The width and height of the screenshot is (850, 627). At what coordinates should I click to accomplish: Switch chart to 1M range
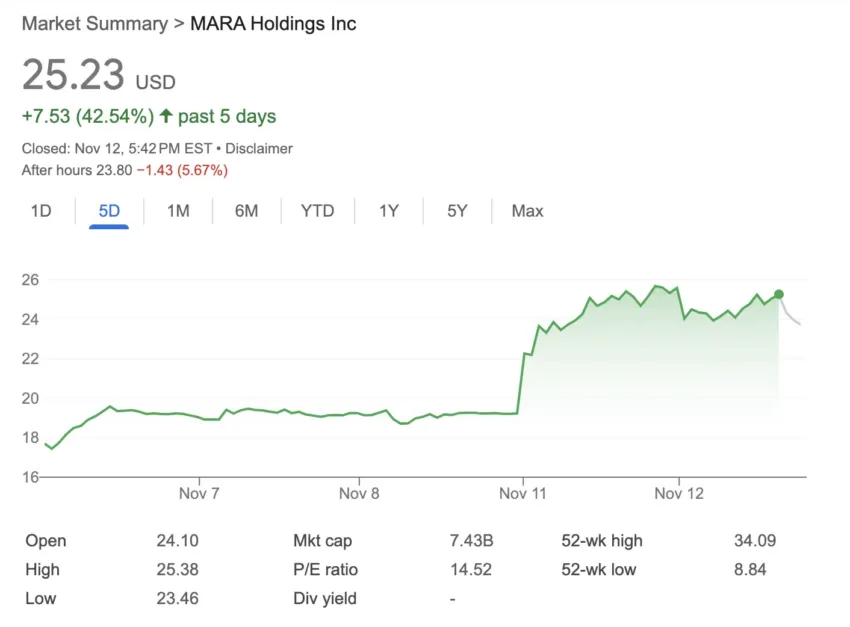click(x=178, y=211)
